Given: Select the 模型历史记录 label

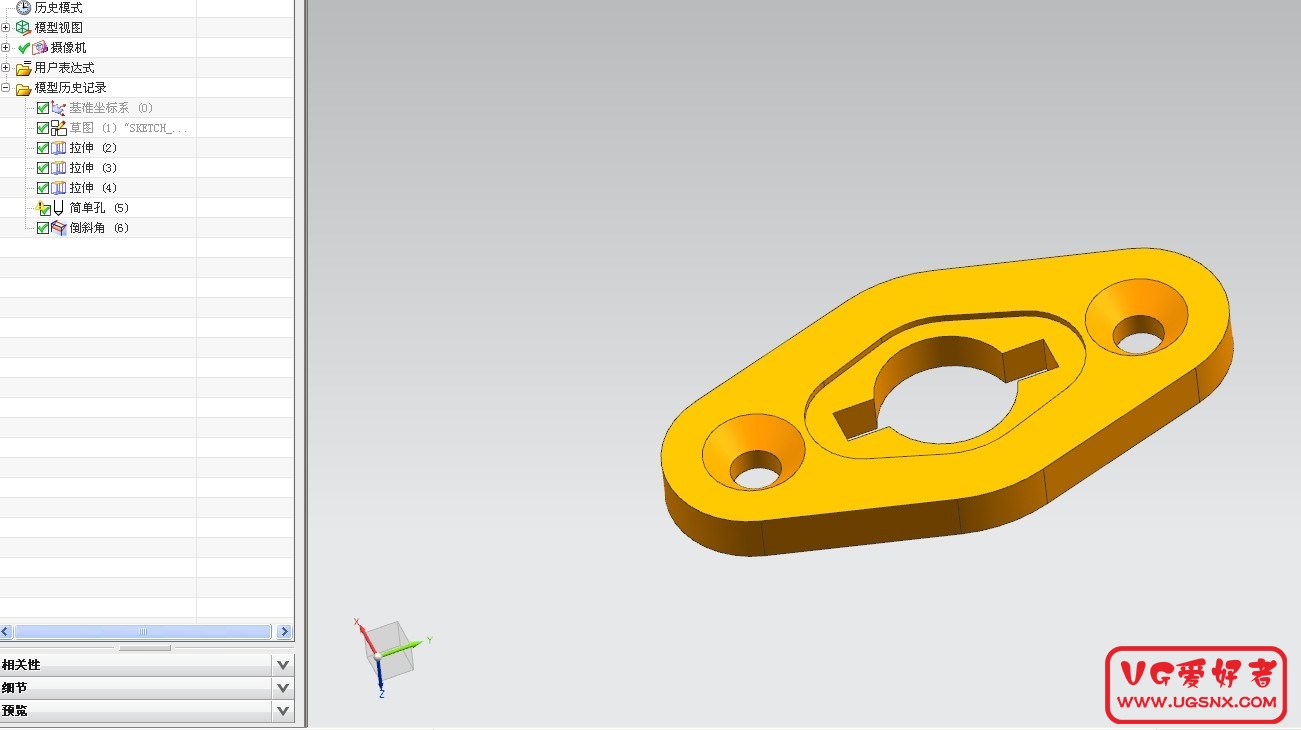Looking at the screenshot, I should click(x=70, y=87).
